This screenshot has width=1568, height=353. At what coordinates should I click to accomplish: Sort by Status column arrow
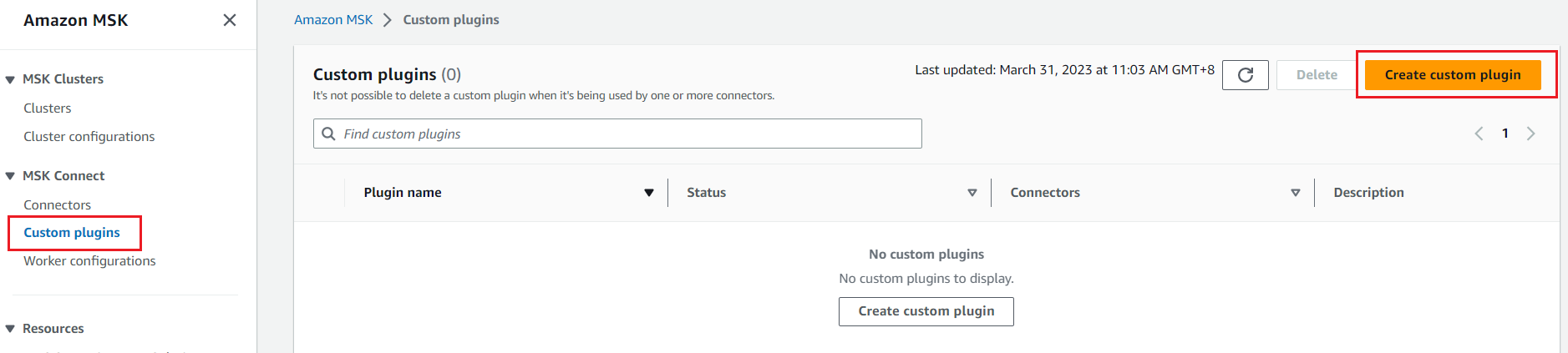pos(972,193)
